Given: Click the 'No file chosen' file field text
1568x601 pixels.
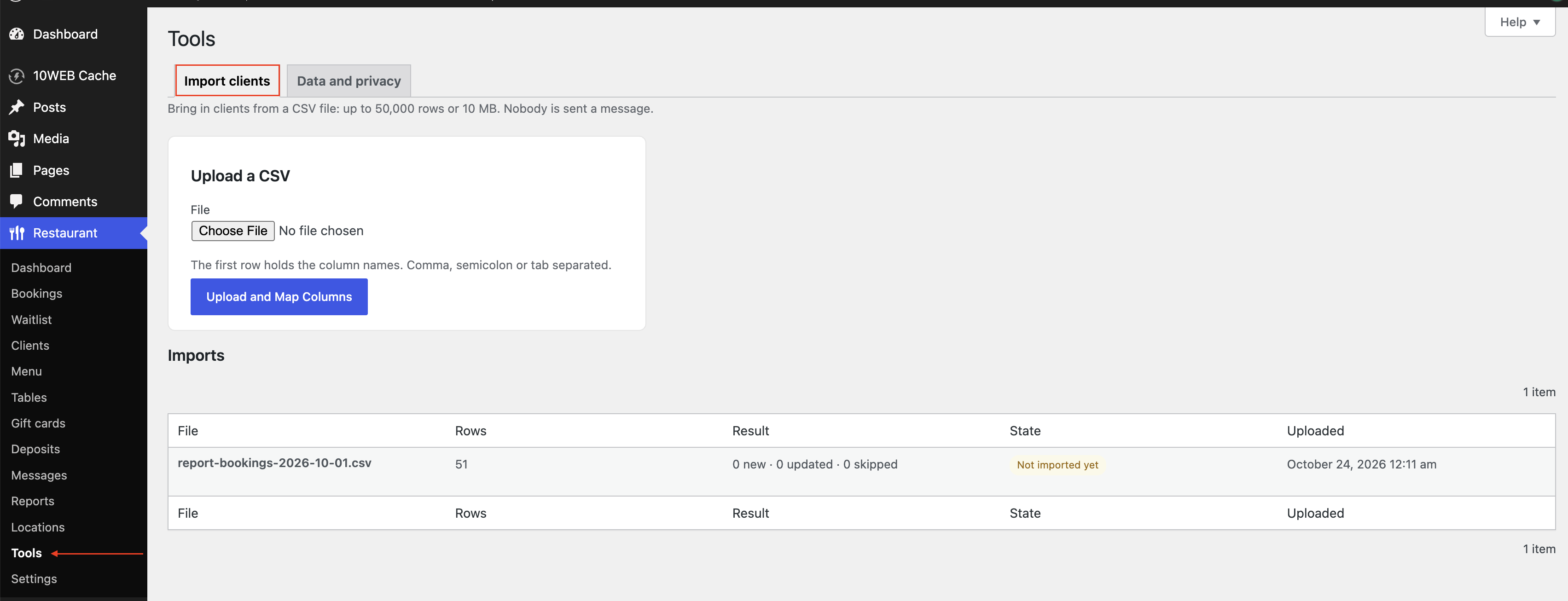Looking at the screenshot, I should pos(321,231).
